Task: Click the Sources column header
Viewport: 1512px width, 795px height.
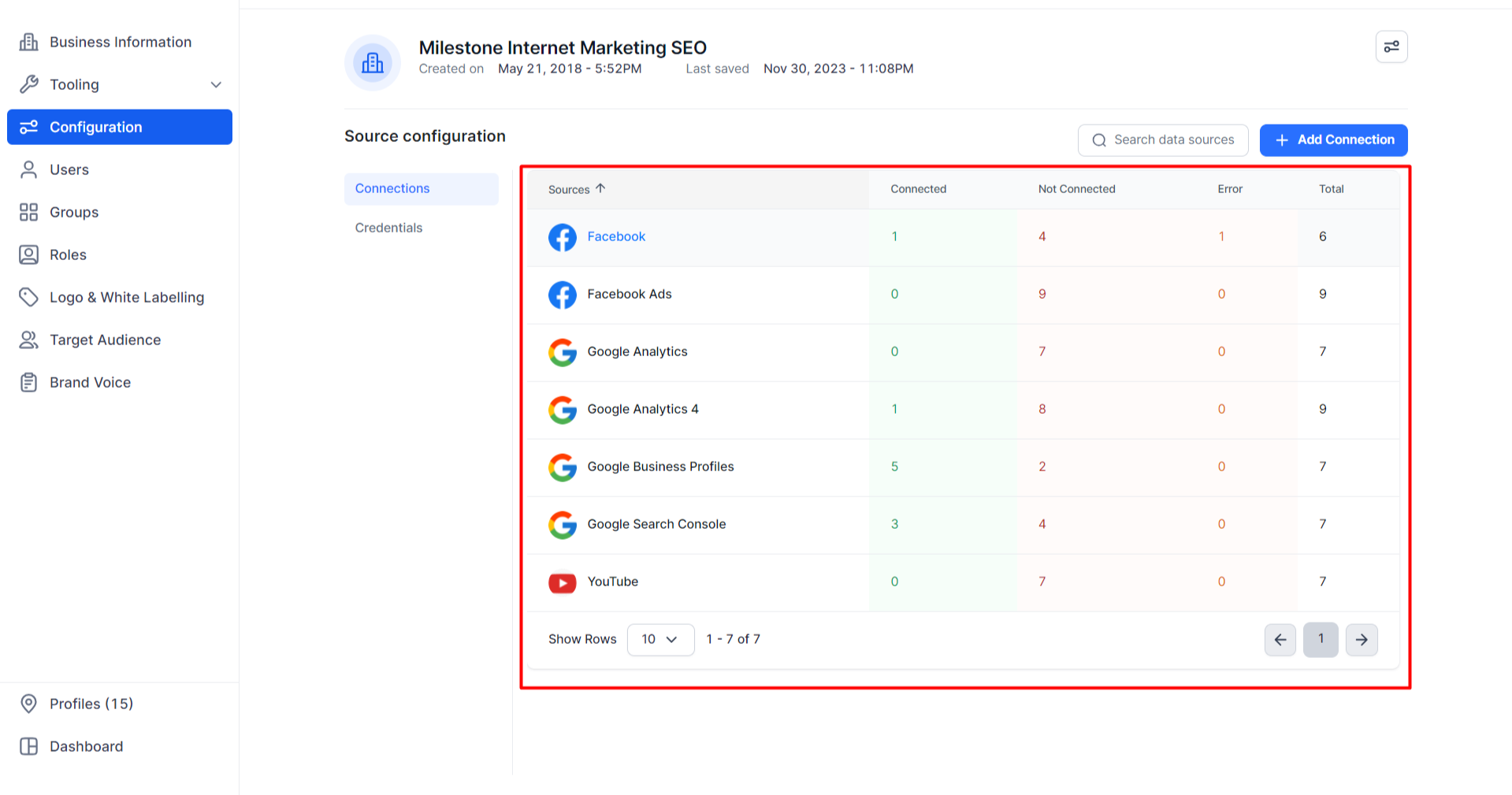Action: [569, 189]
